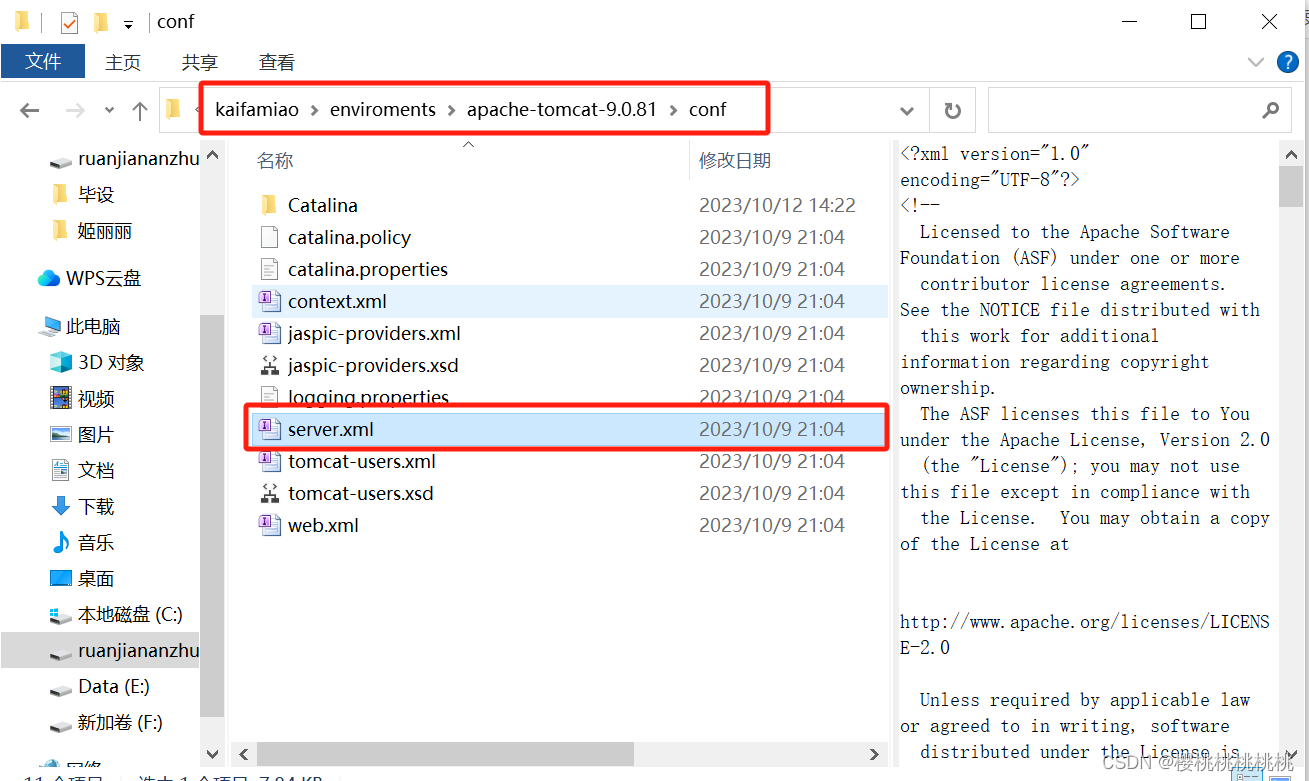Image resolution: width=1309 pixels, height=781 pixels.
Task: Click file list scroll right arrow
Action: pyautogui.click(x=875, y=754)
